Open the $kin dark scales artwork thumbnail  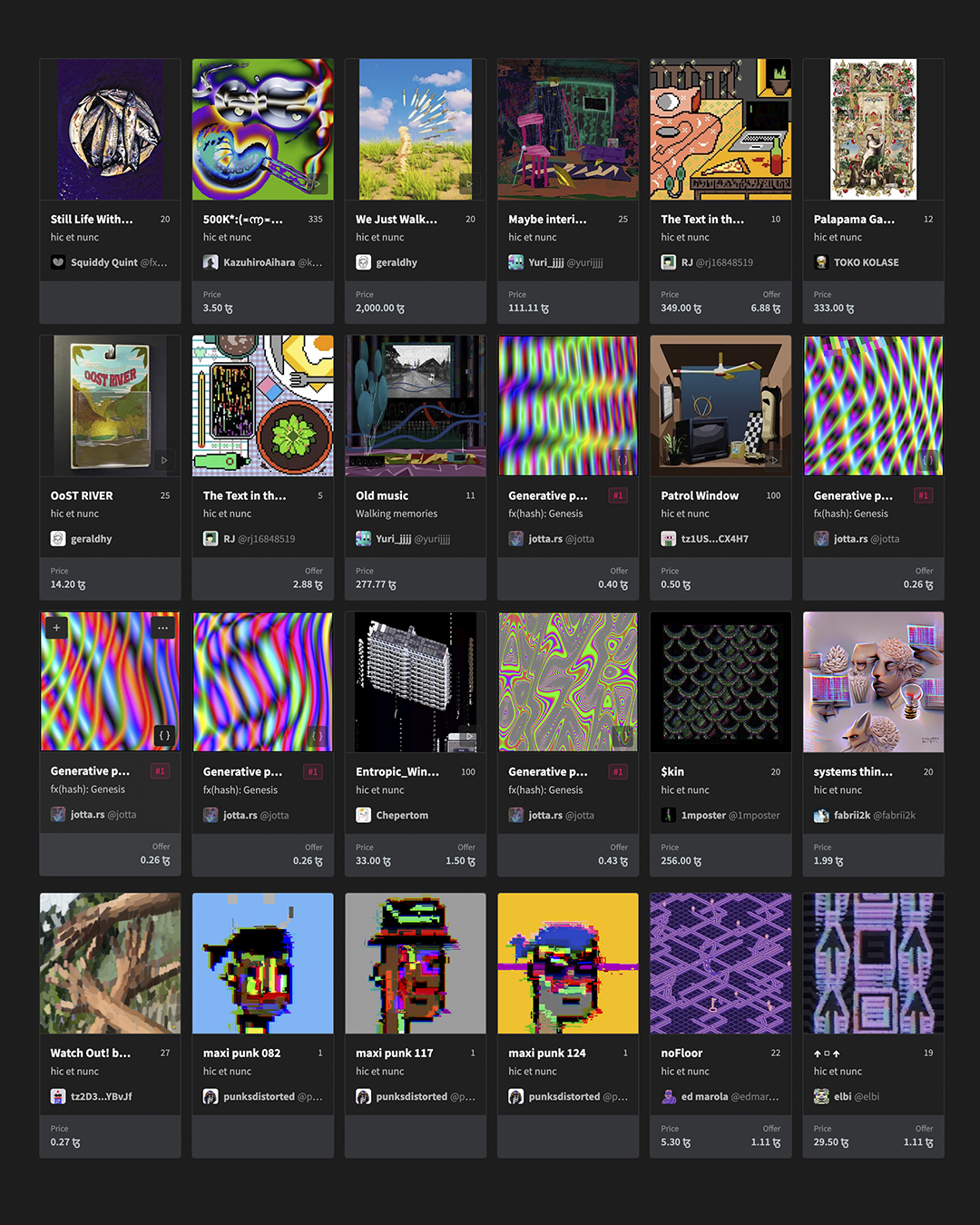coord(720,682)
